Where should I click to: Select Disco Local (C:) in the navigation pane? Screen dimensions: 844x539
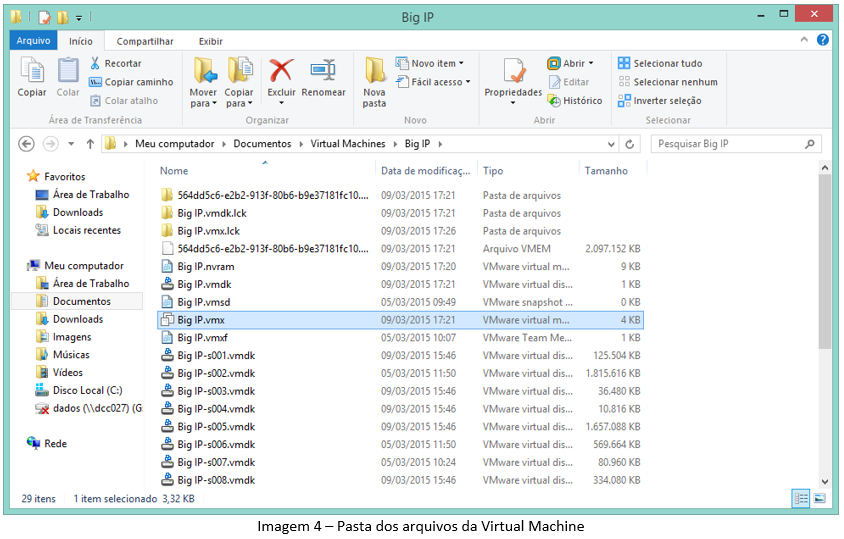point(87,390)
